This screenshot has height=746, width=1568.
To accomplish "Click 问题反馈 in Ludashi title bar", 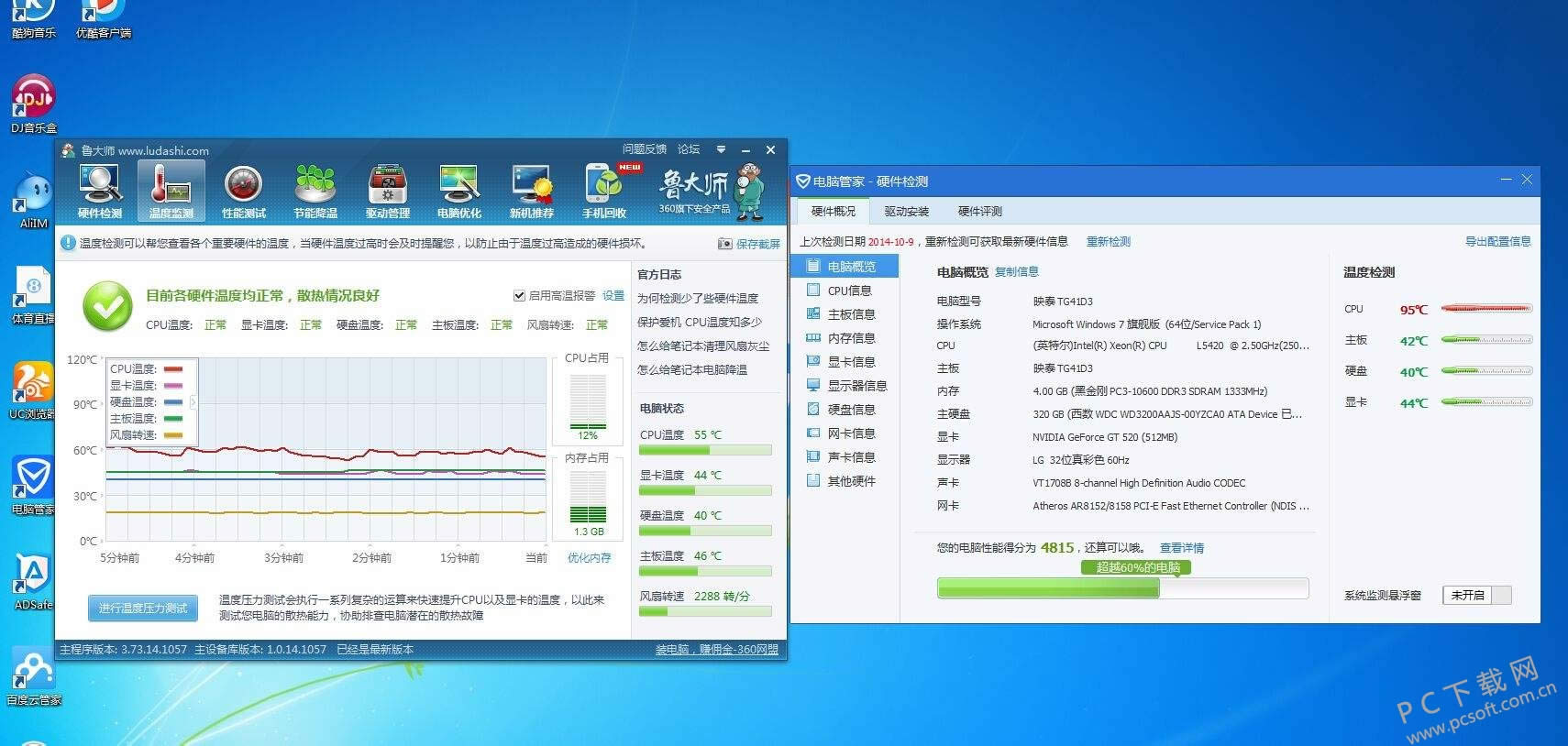I will 644,149.
